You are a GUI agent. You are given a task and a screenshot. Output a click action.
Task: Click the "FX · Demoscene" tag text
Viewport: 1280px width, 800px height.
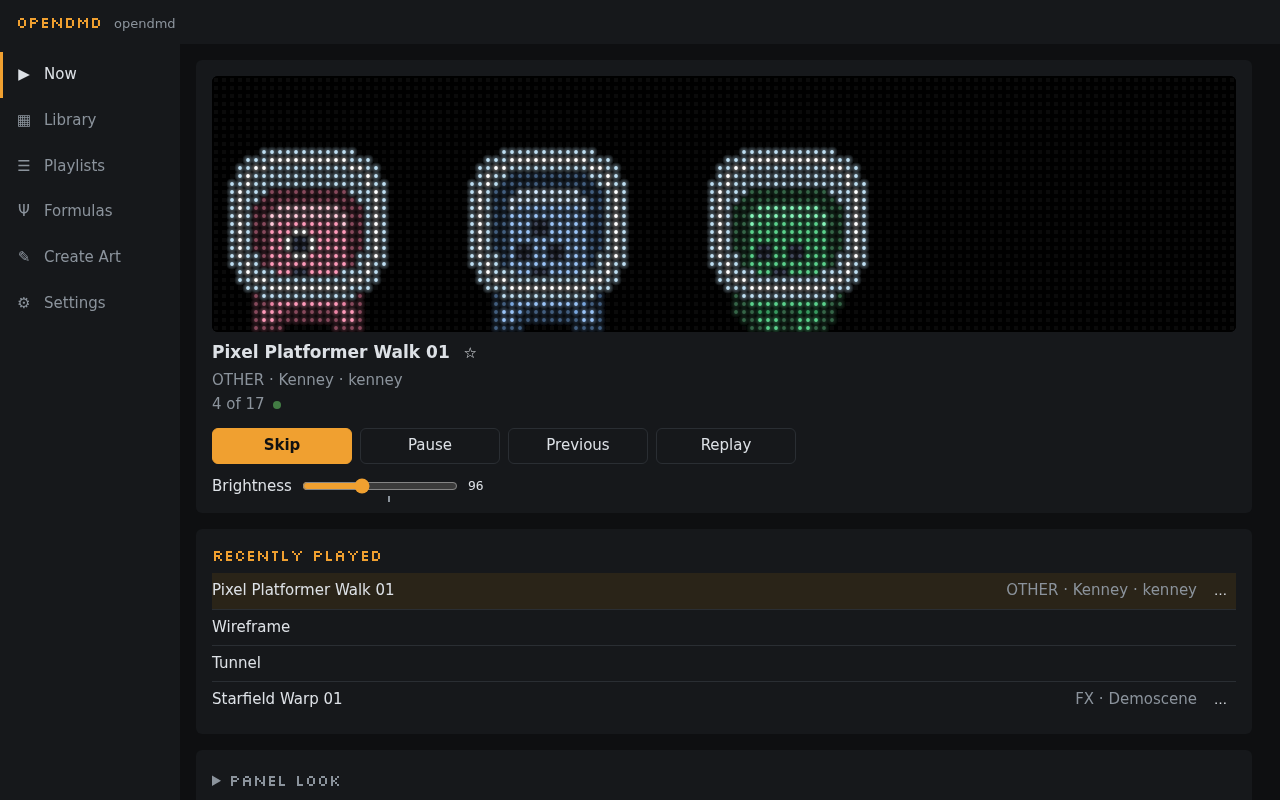[x=1136, y=699]
